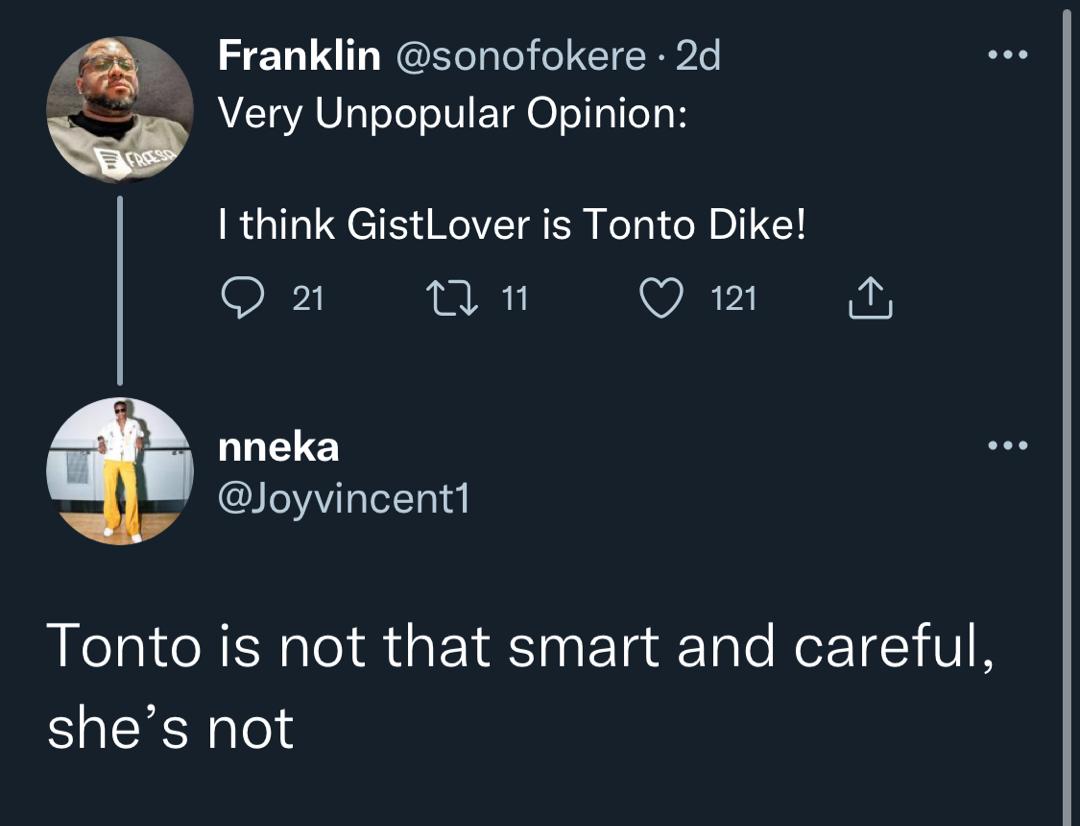
Task: Click the 21 replies count
Action: click(308, 298)
